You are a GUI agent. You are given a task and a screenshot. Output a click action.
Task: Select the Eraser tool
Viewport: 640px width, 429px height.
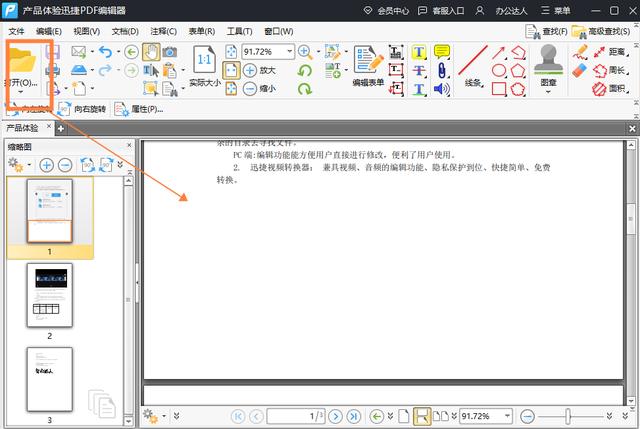click(x=580, y=70)
